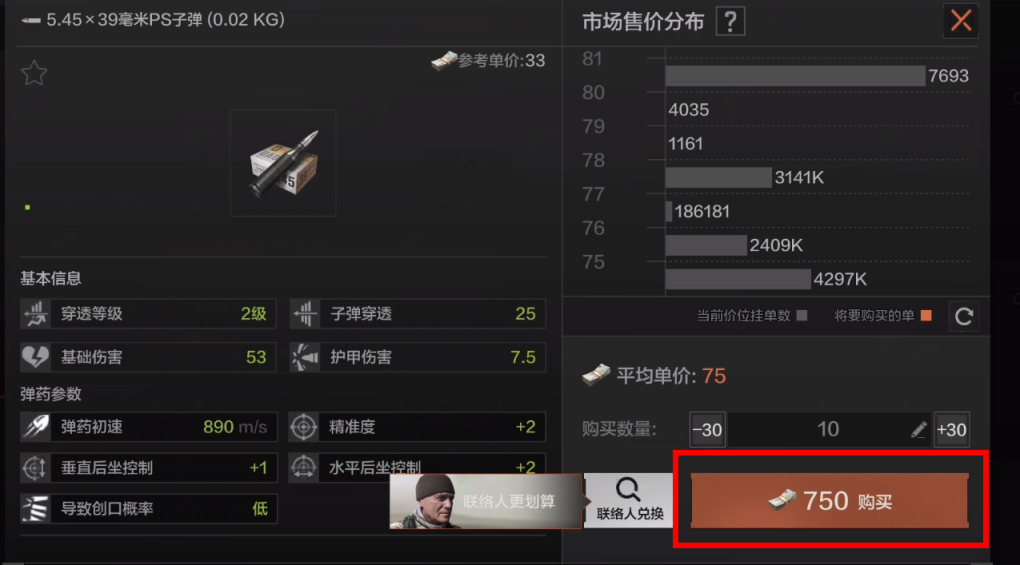The image size is (1020, 565).
Task: Open the market price distribution help icon
Action: tap(730, 22)
